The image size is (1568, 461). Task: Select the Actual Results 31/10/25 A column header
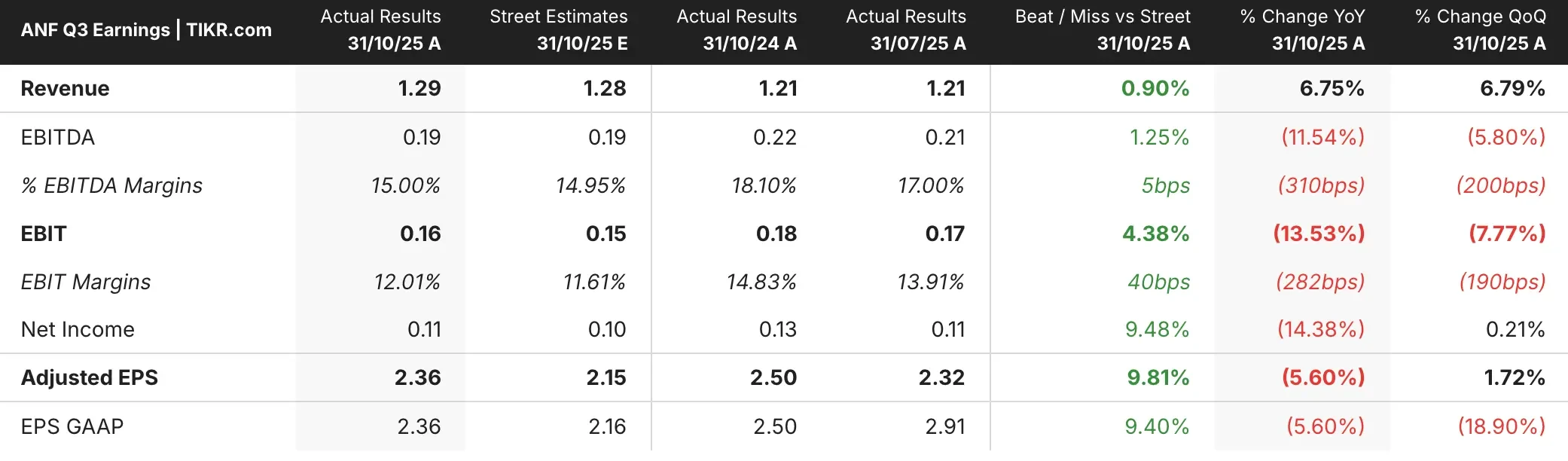381,30
